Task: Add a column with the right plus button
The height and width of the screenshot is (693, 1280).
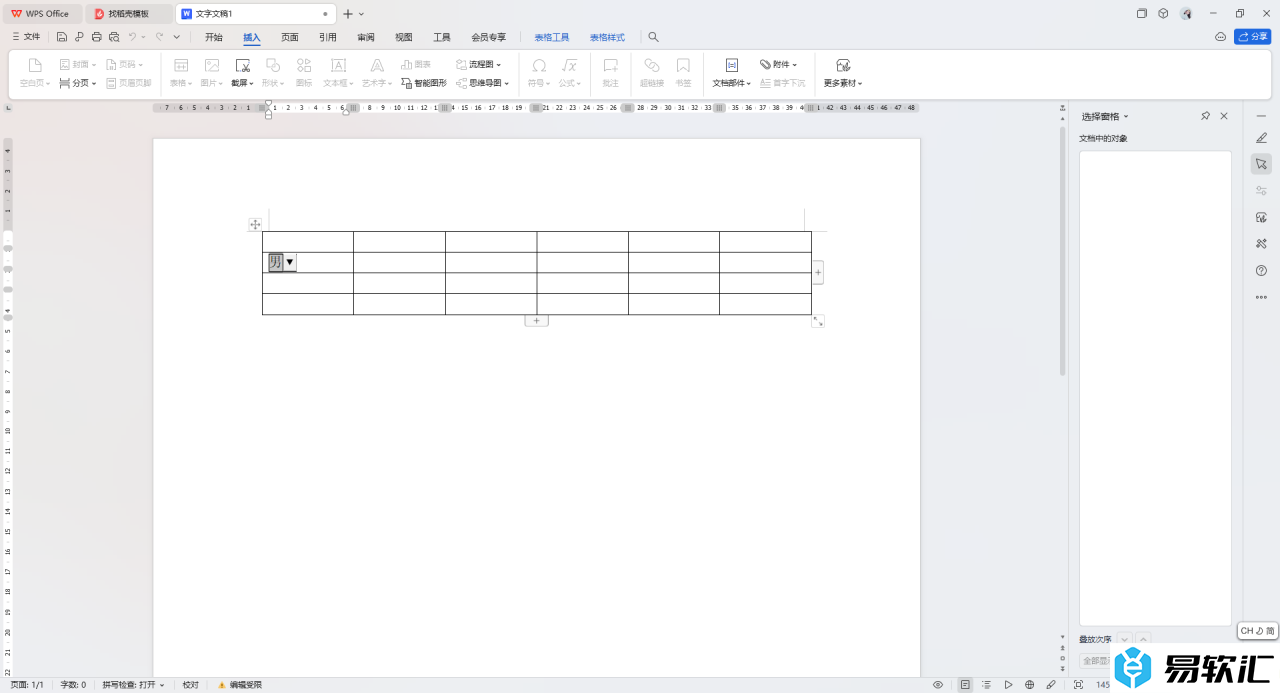Action: (x=818, y=272)
